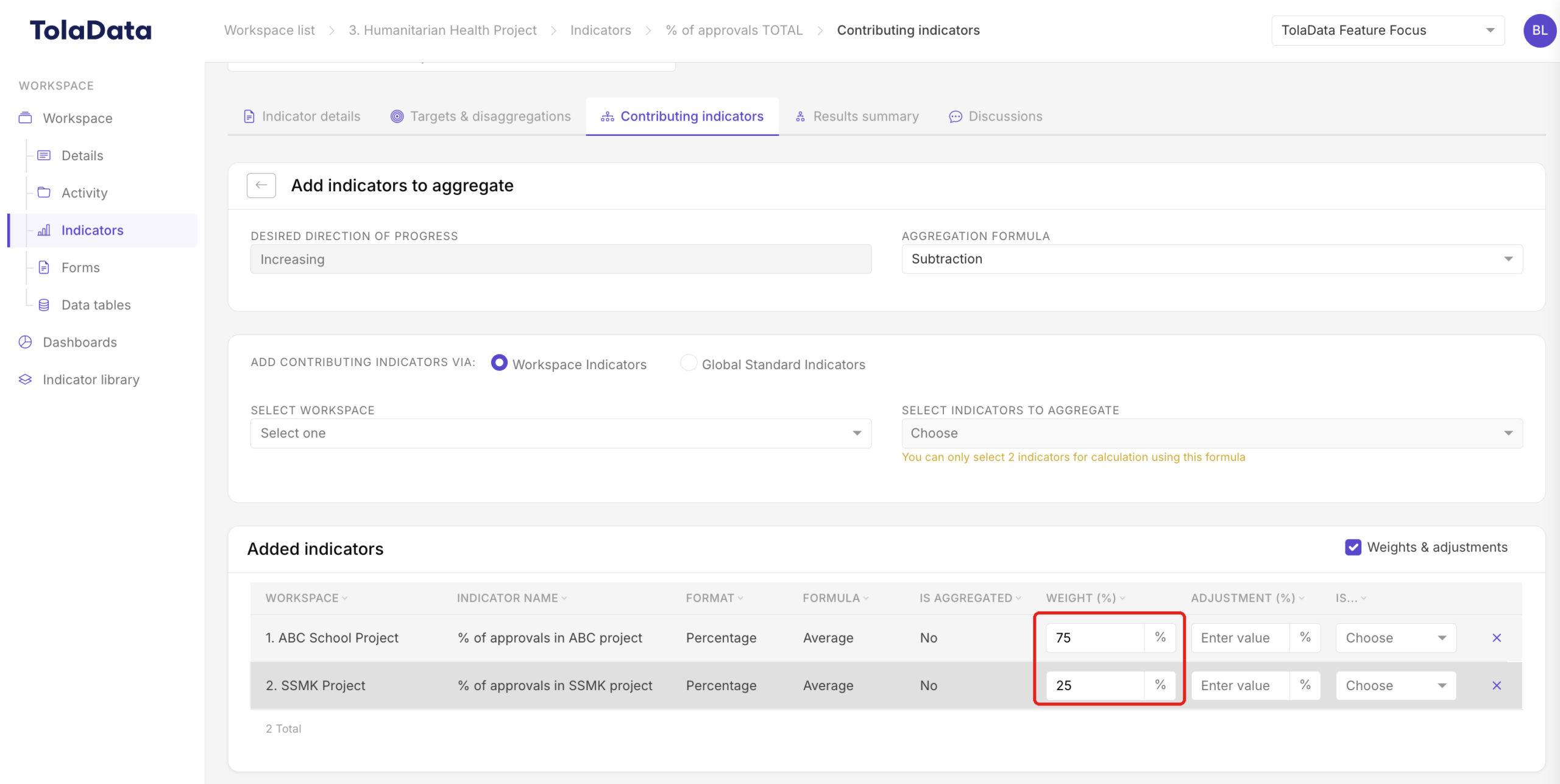Click the Dashboards pie chart icon

25,342
